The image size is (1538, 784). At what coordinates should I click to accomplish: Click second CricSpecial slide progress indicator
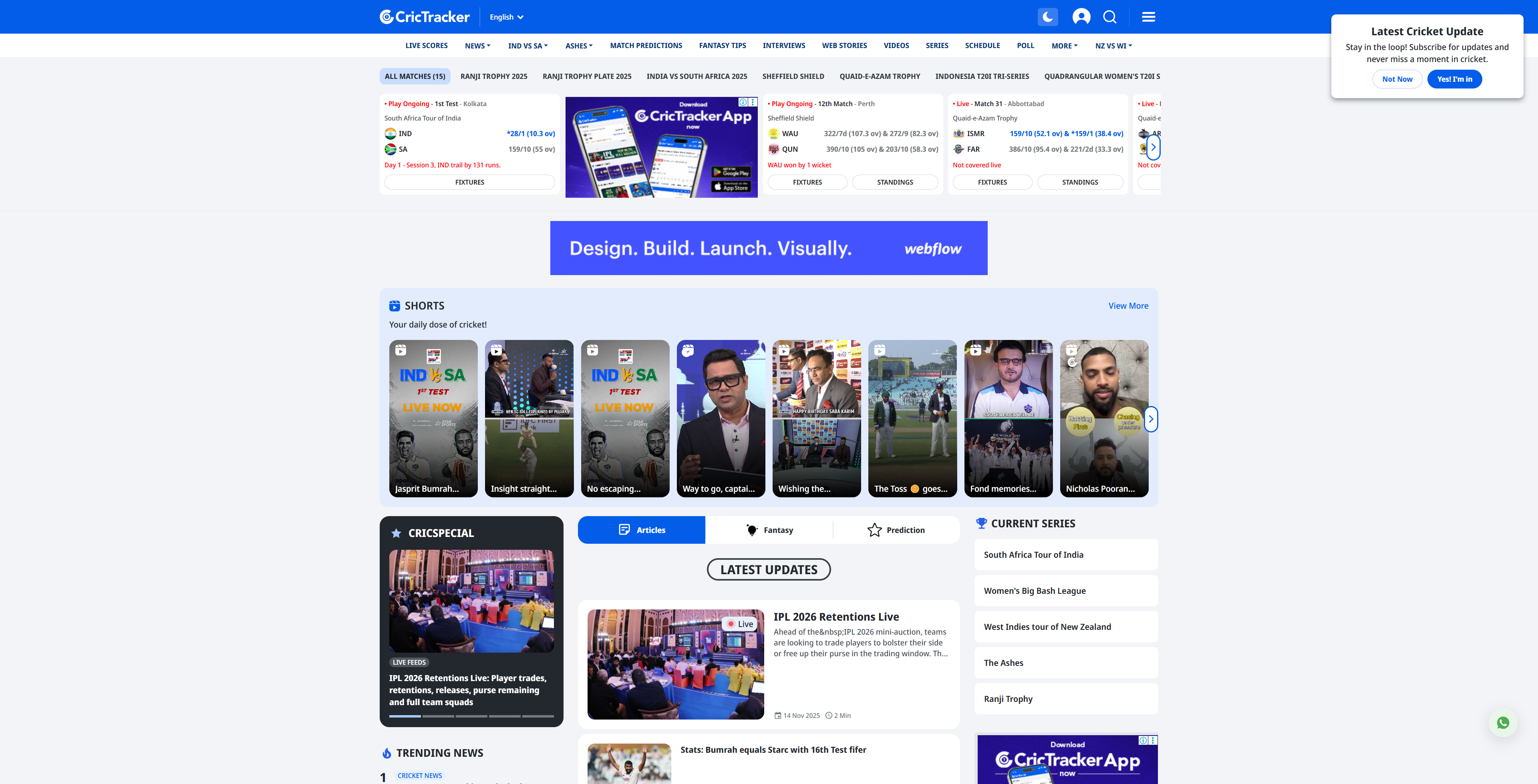pyautogui.click(x=438, y=716)
